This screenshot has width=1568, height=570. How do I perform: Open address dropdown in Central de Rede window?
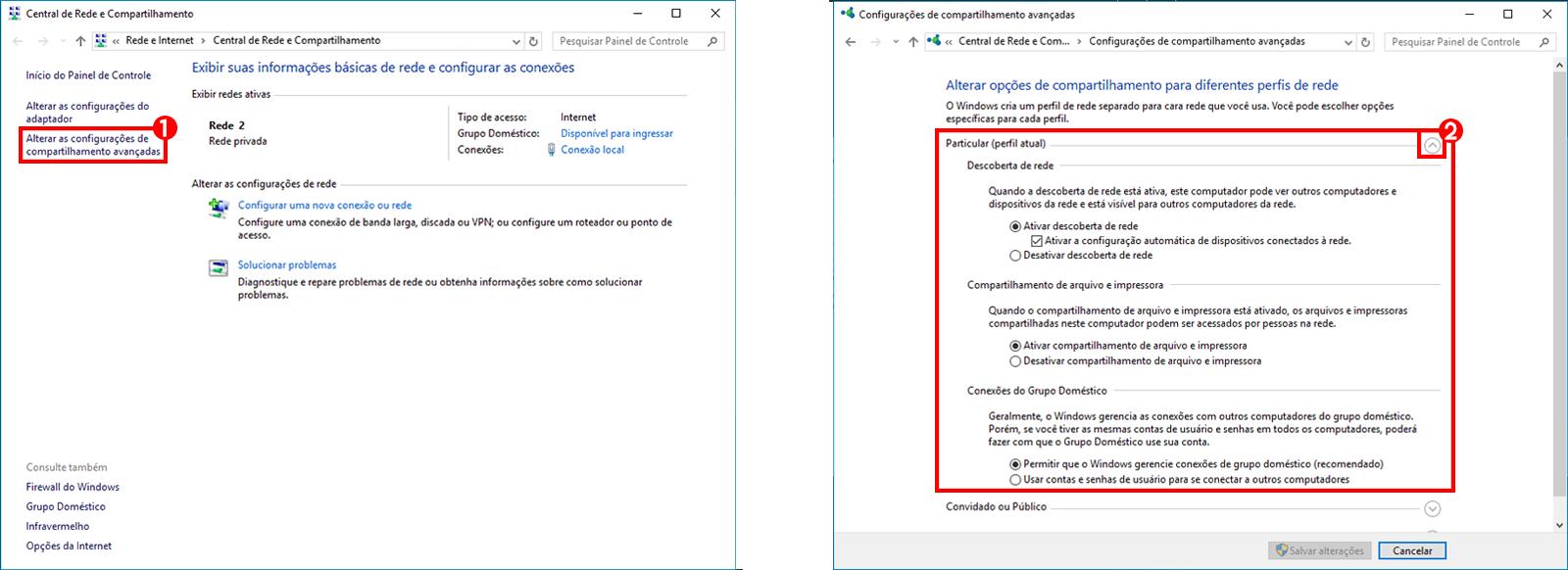[516, 41]
